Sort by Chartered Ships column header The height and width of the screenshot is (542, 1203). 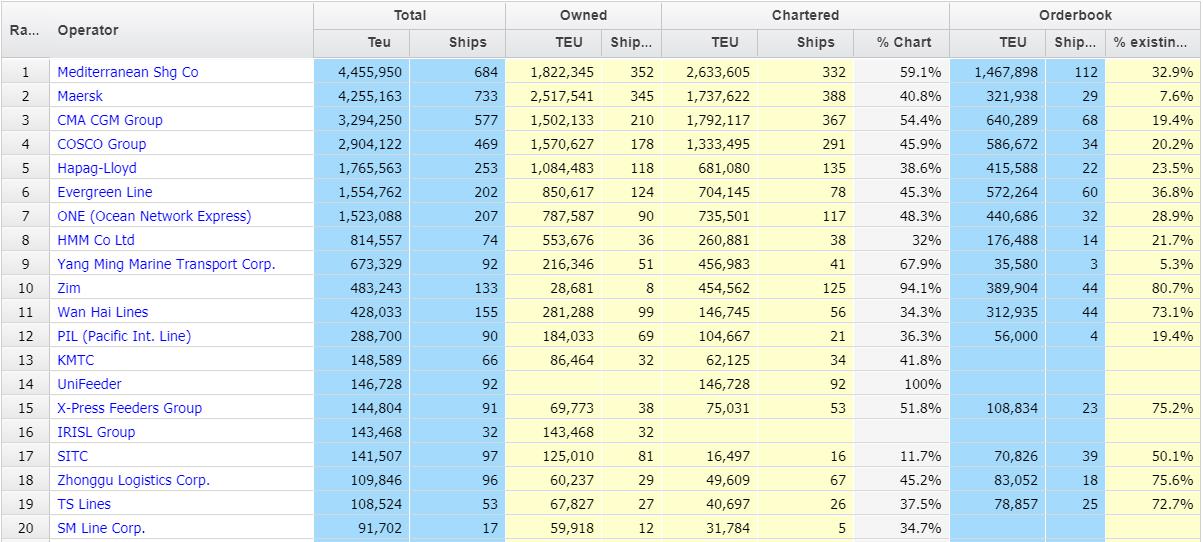tap(815, 42)
